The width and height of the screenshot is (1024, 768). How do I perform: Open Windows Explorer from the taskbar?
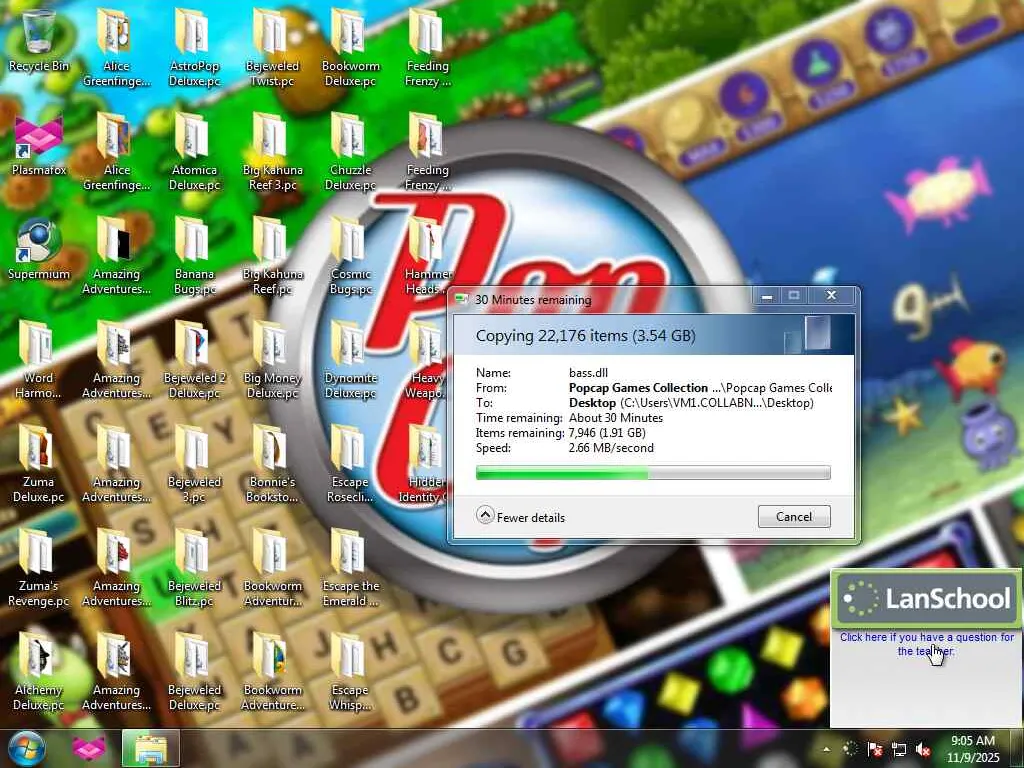150,748
